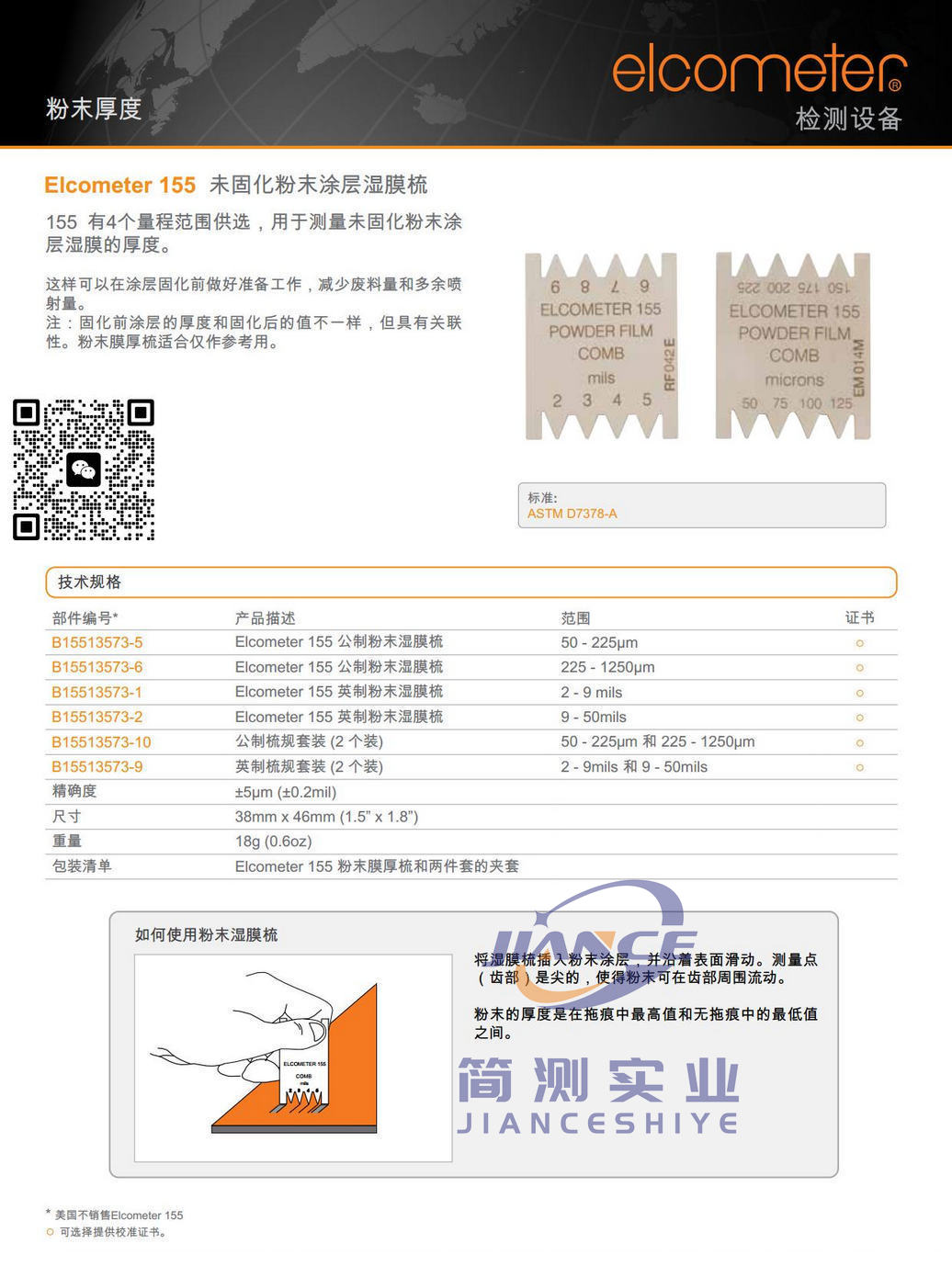Click the mils powder film comb photo

(601, 346)
